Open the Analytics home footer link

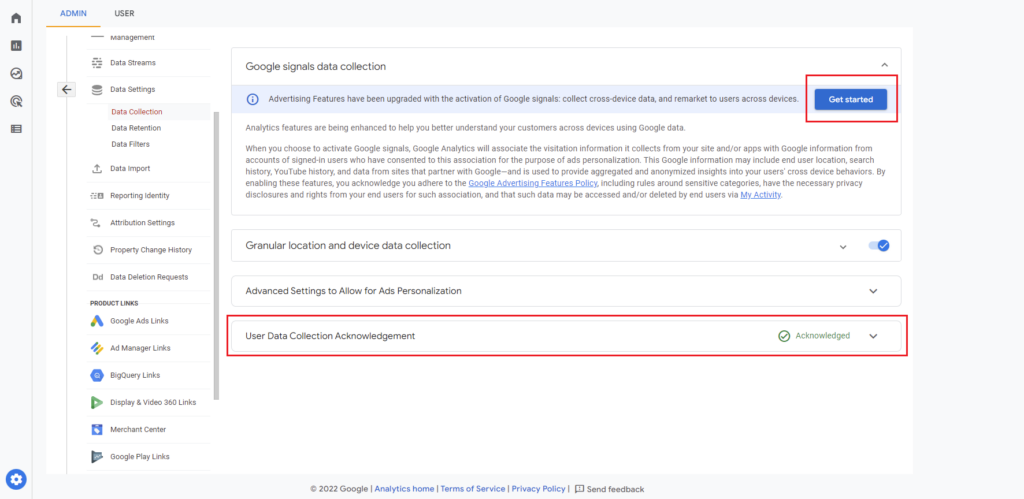404,489
